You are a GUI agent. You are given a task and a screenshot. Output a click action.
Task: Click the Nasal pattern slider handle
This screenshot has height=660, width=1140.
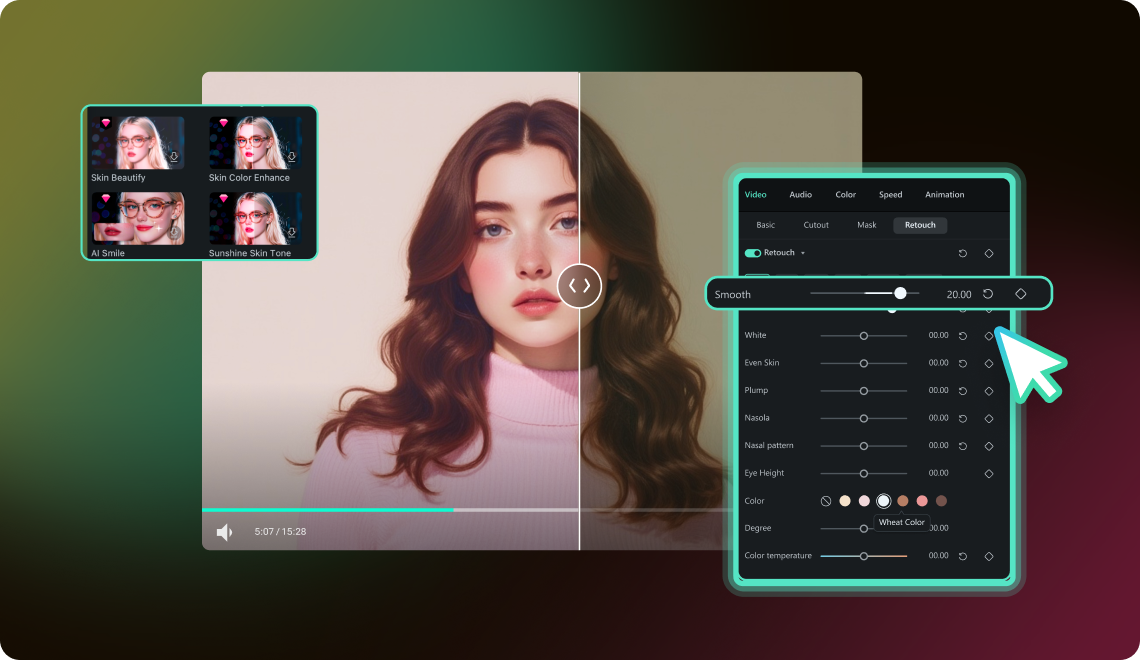[x=864, y=446]
